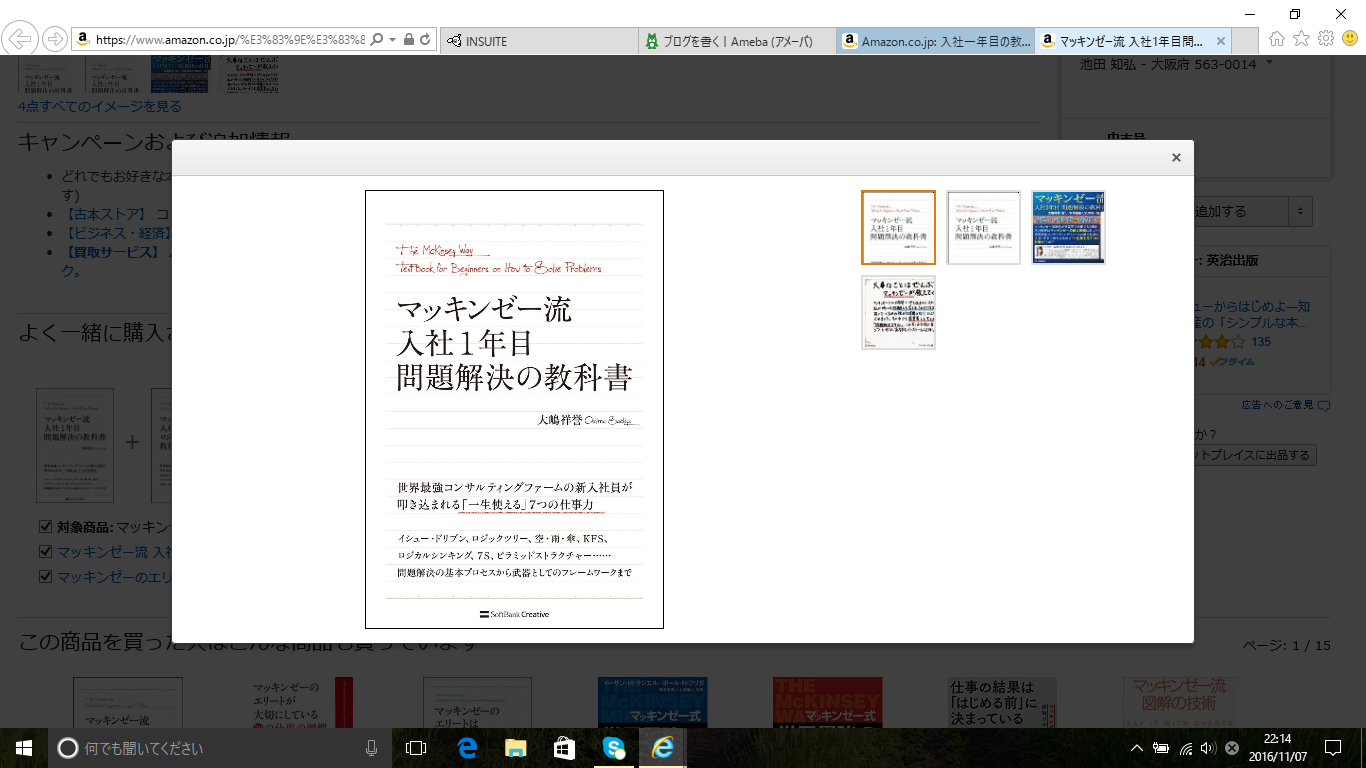Show hidden system tray icons
1366x768 pixels.
click(1137, 748)
